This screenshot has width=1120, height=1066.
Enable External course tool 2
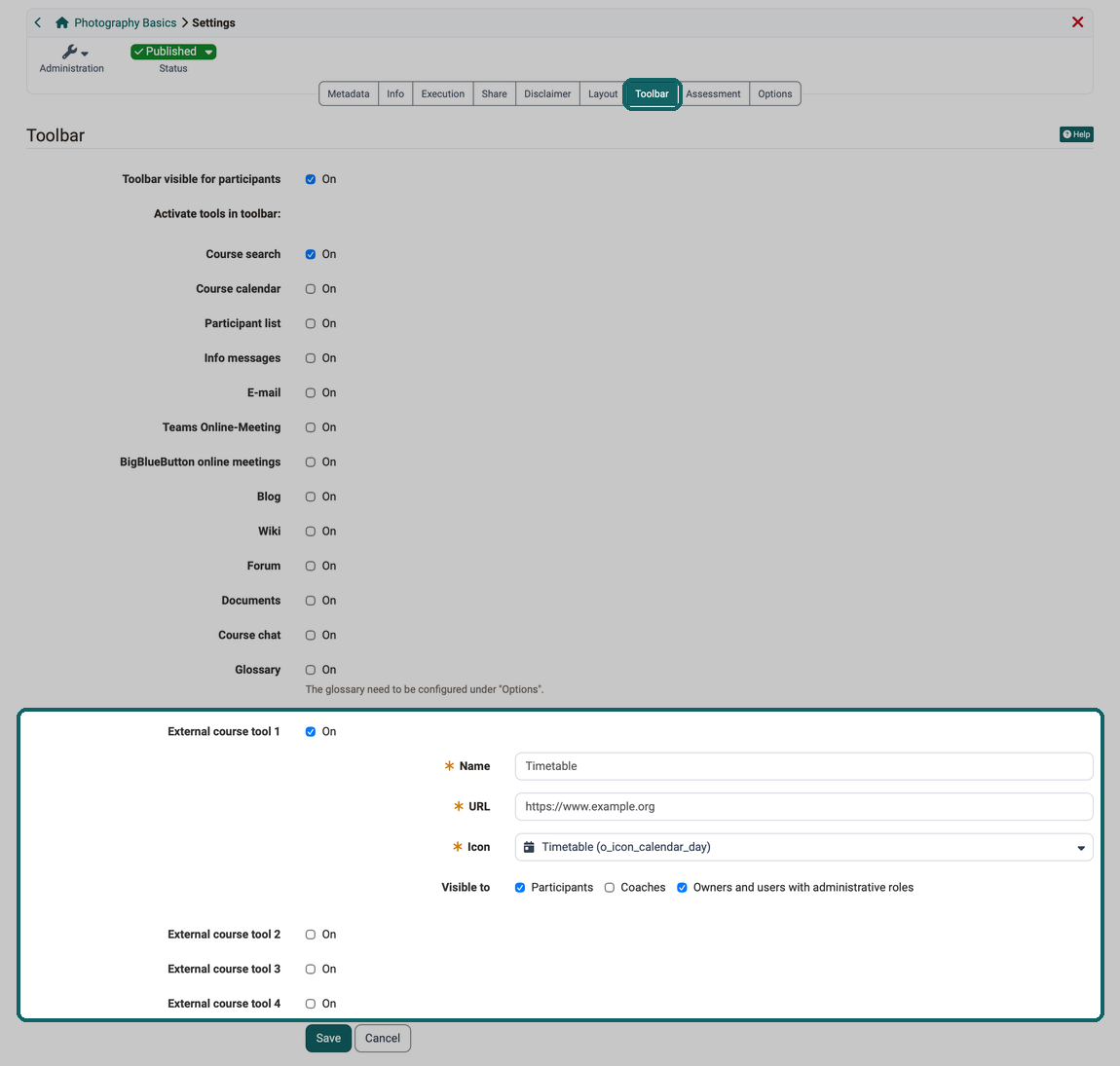click(311, 935)
